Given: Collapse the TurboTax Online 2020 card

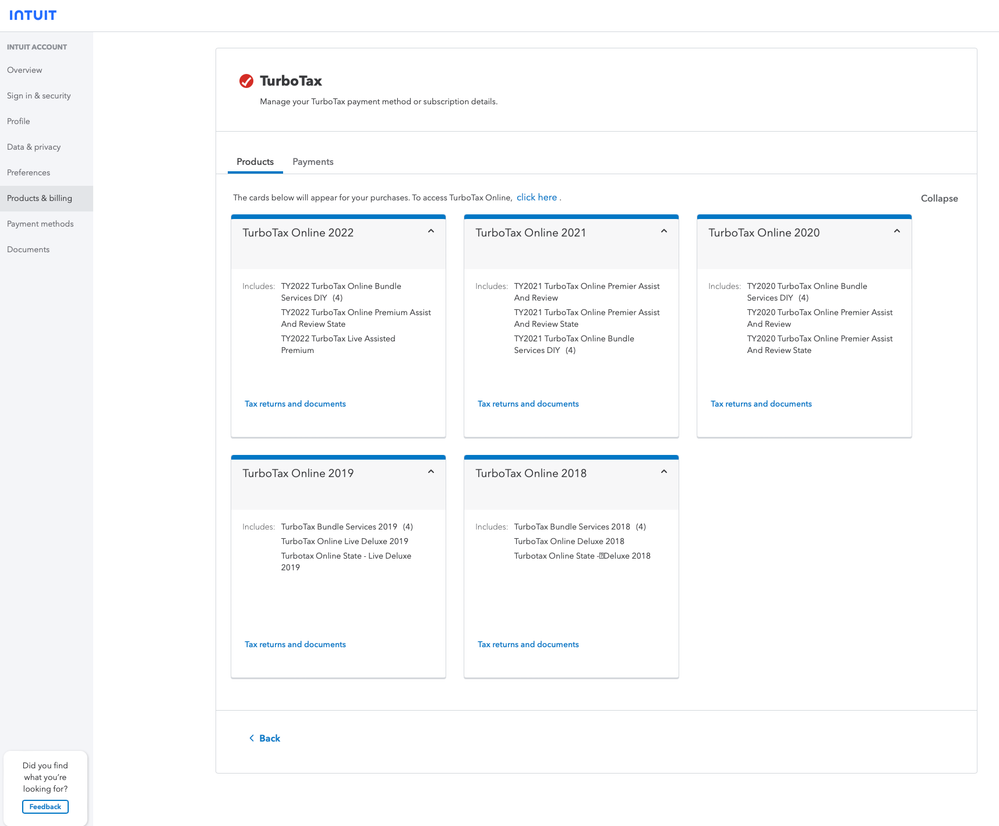Looking at the screenshot, I should click(x=896, y=231).
